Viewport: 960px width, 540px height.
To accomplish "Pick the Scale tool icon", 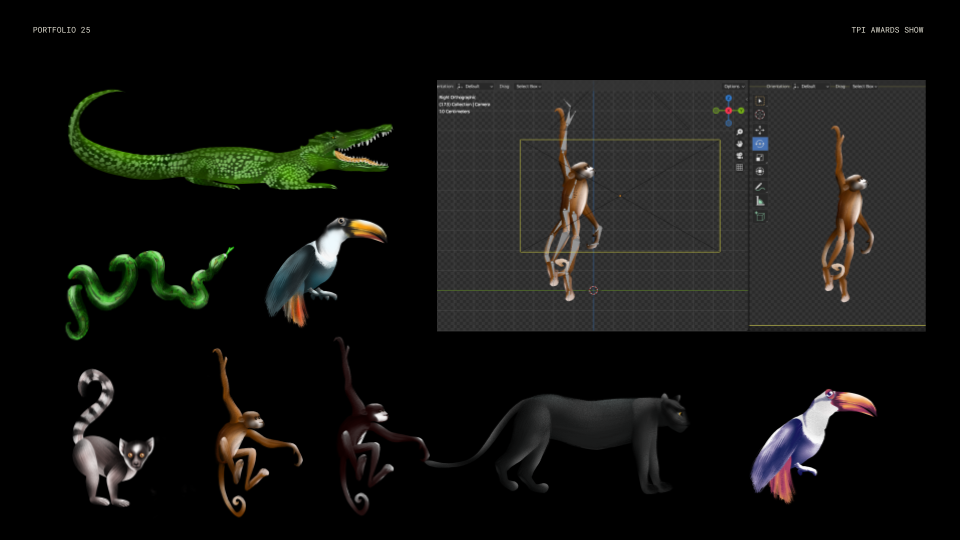I will (760, 158).
